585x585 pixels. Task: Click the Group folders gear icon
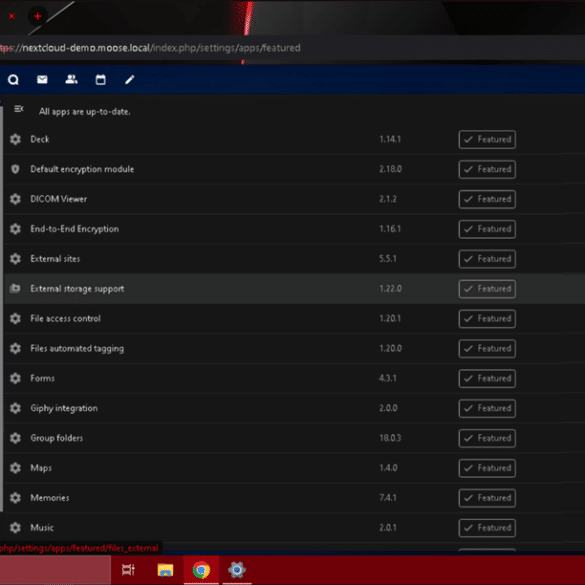(15, 438)
